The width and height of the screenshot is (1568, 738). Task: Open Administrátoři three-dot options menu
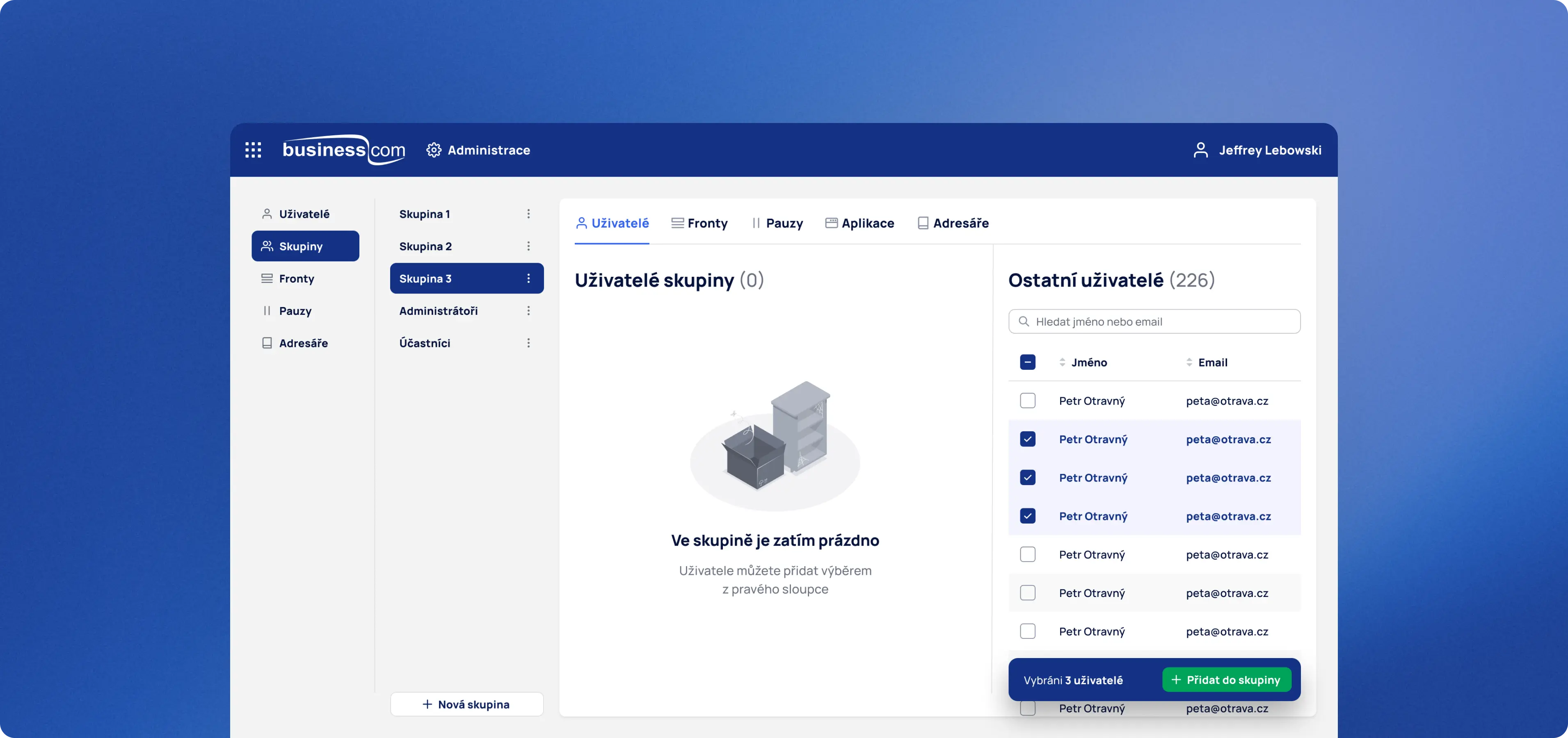coord(528,311)
